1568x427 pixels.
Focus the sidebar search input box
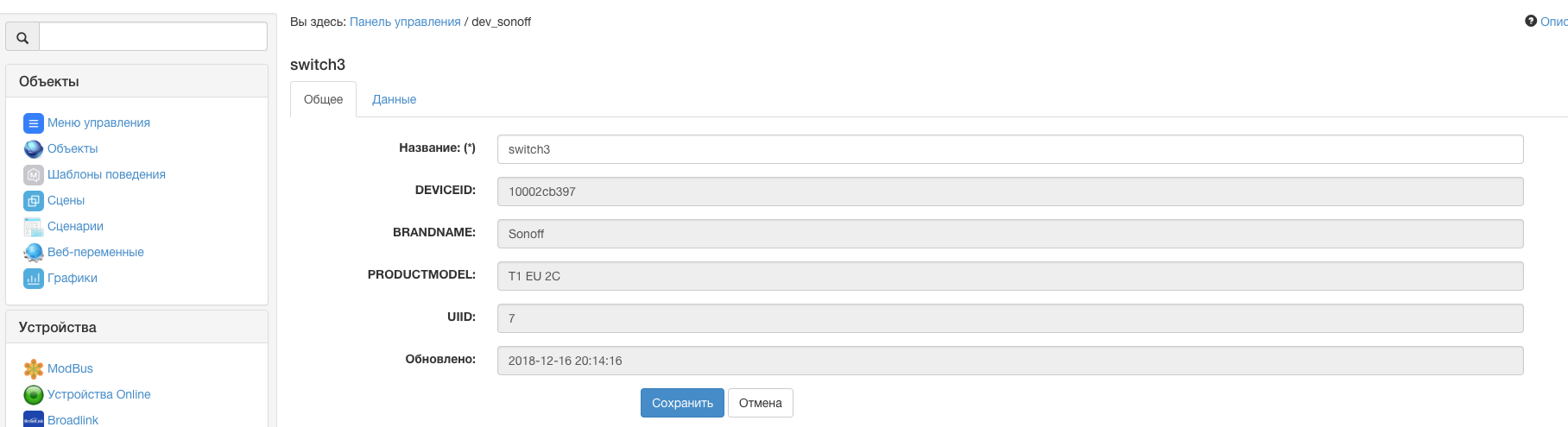(x=153, y=37)
